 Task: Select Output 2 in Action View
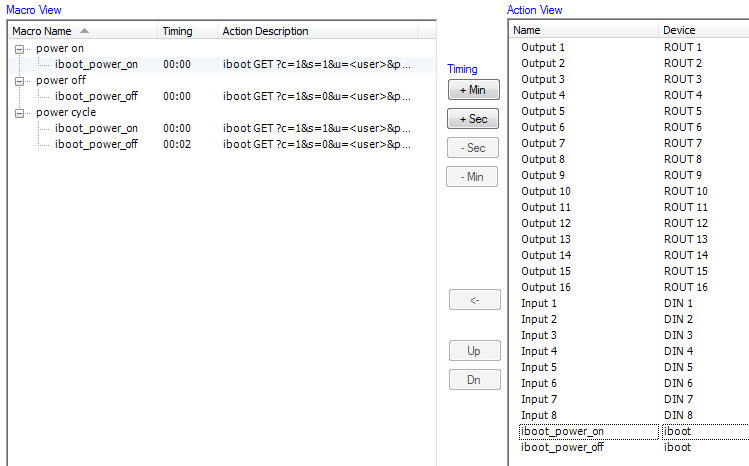pyautogui.click(x=543, y=63)
